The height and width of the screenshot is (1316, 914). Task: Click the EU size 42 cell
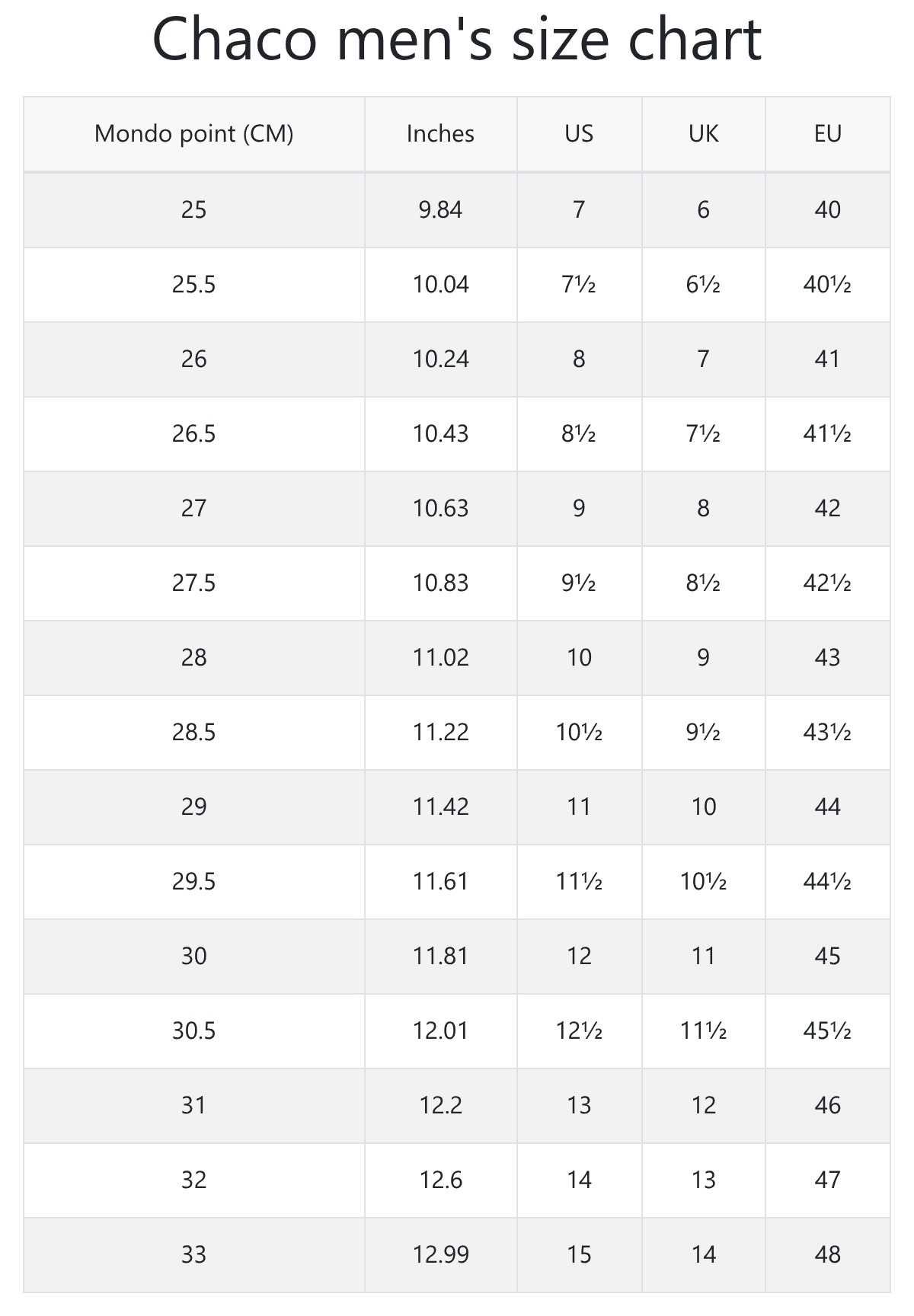click(827, 509)
